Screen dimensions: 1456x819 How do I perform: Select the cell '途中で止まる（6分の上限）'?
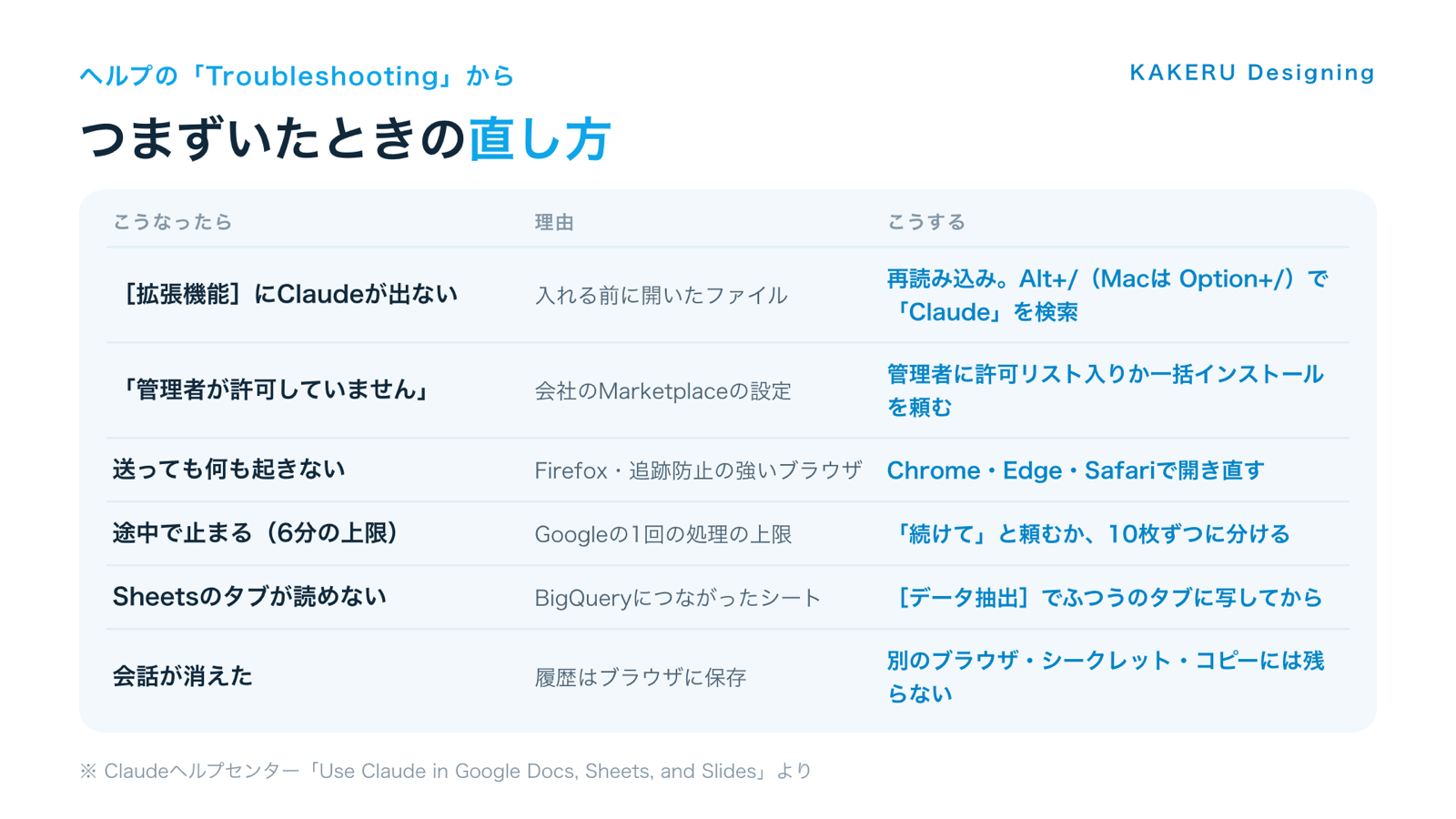(x=256, y=533)
